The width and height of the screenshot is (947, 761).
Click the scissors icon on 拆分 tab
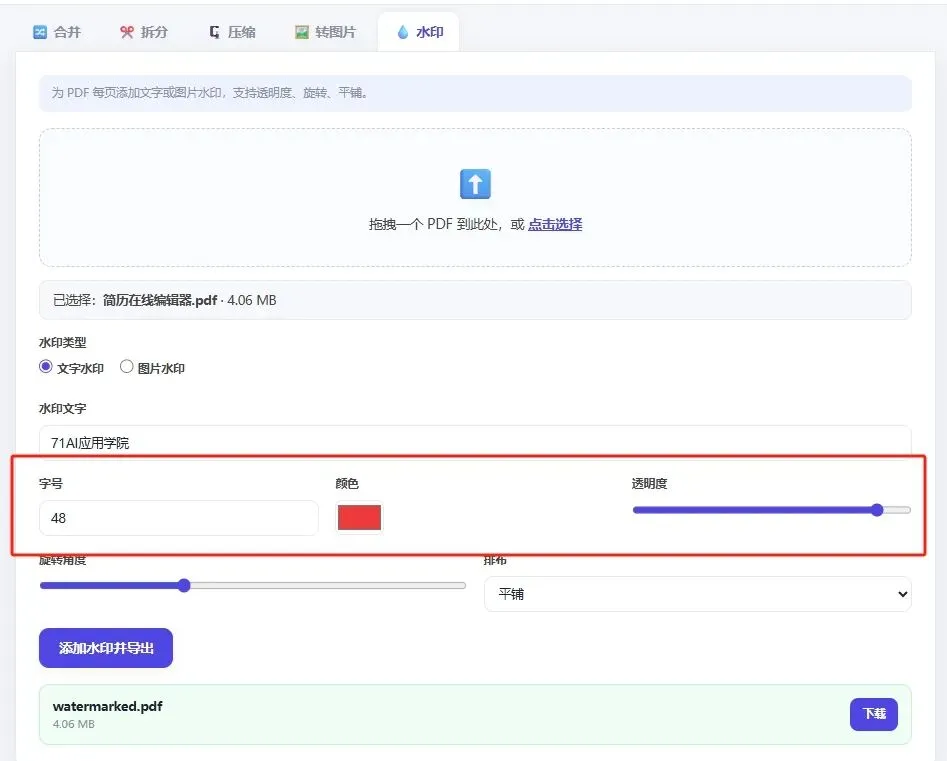[127, 32]
